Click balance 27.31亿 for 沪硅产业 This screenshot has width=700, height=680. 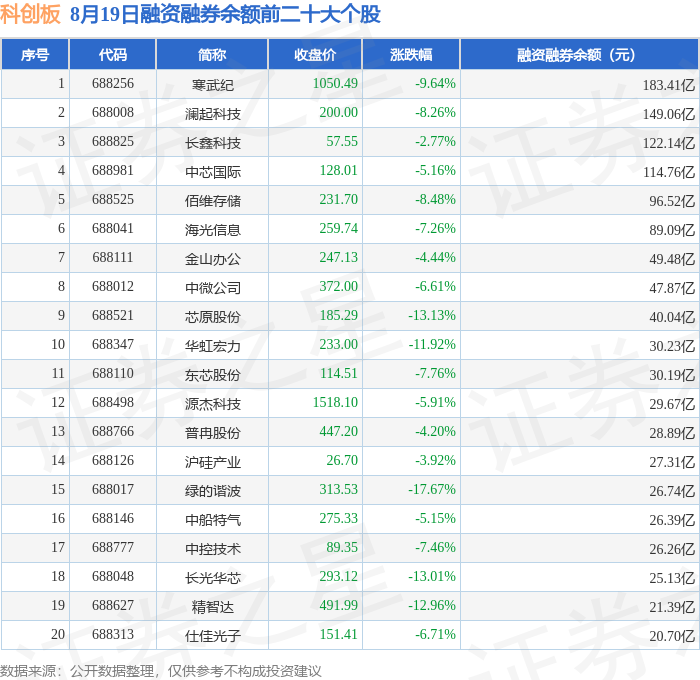[x=672, y=462]
